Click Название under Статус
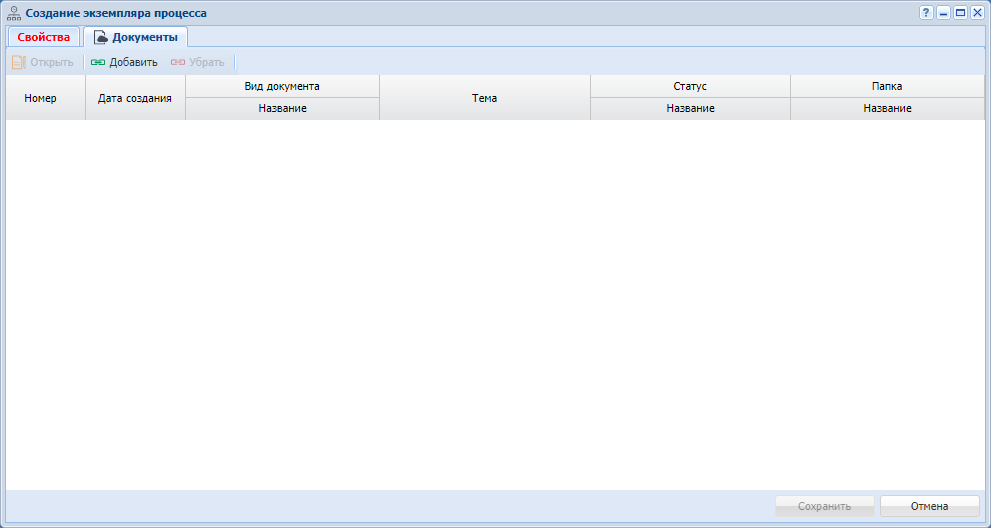 click(x=690, y=109)
